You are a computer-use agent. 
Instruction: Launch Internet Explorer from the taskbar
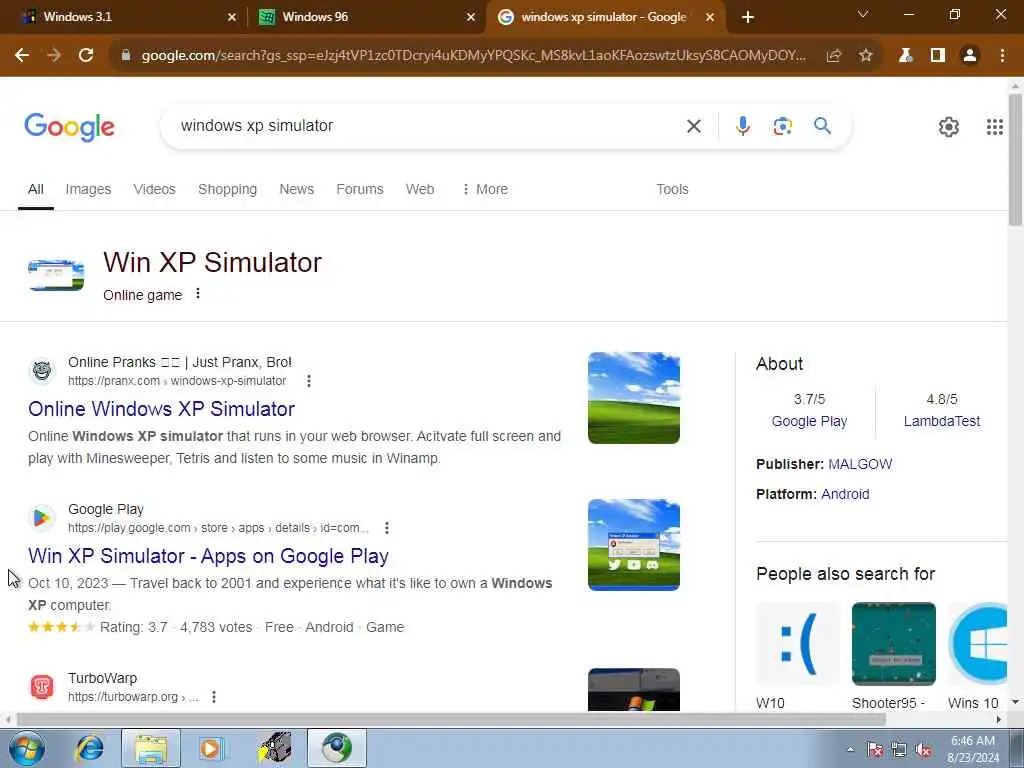tap(89, 748)
